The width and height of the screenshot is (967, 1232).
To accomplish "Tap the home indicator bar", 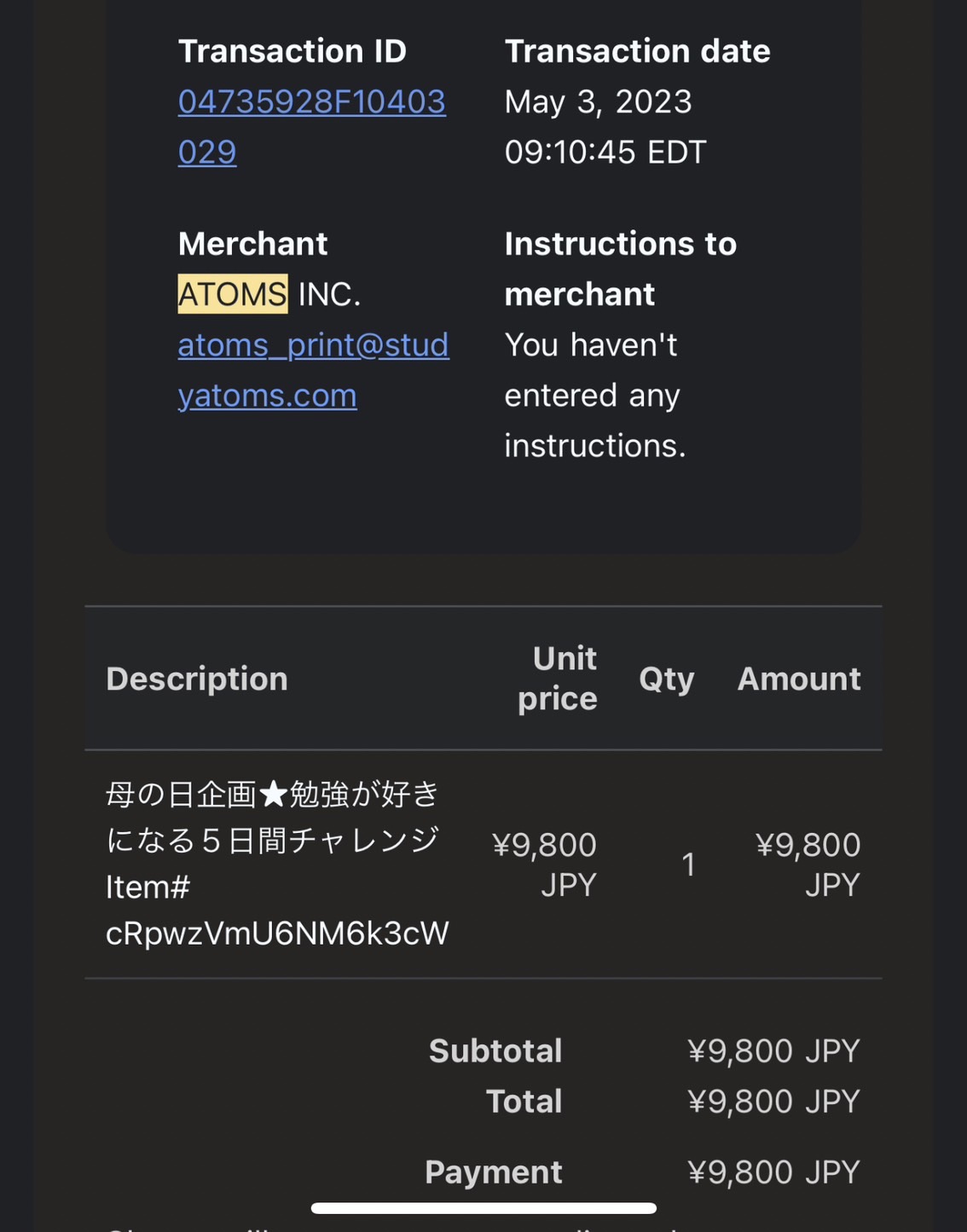I will (483, 1207).
